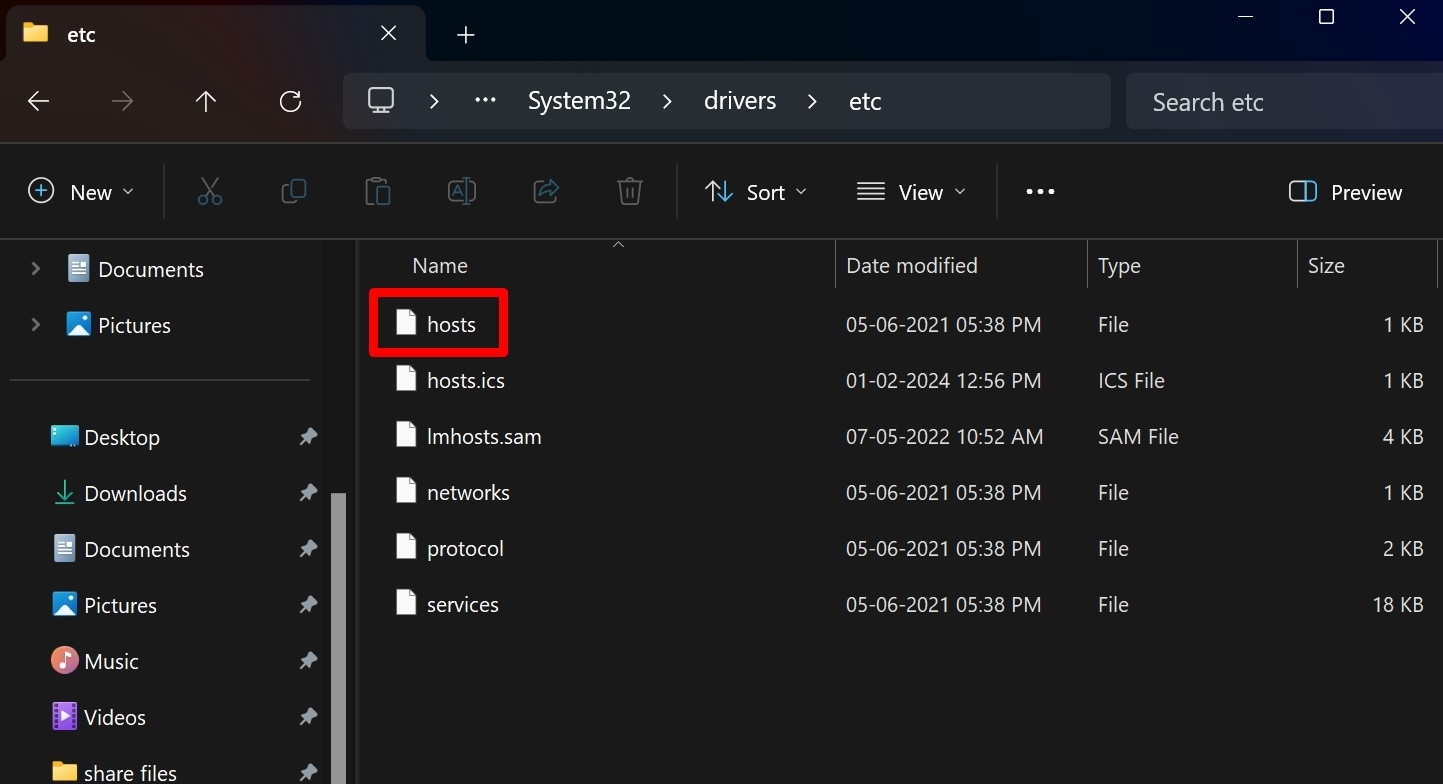Go up one folder level
The width and height of the screenshot is (1443, 784).
click(206, 101)
